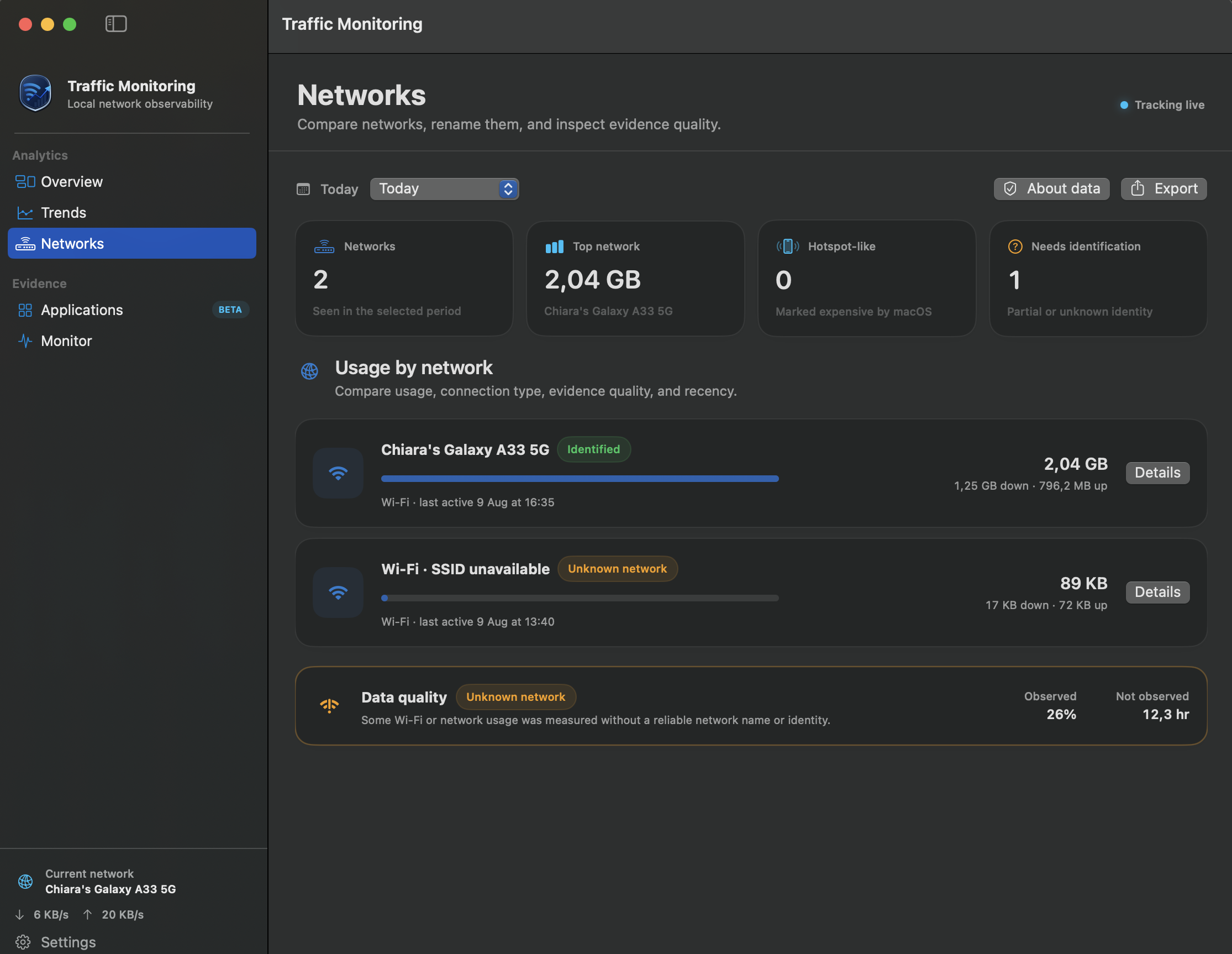Toggle the sidebar visibility icon

pos(115,24)
